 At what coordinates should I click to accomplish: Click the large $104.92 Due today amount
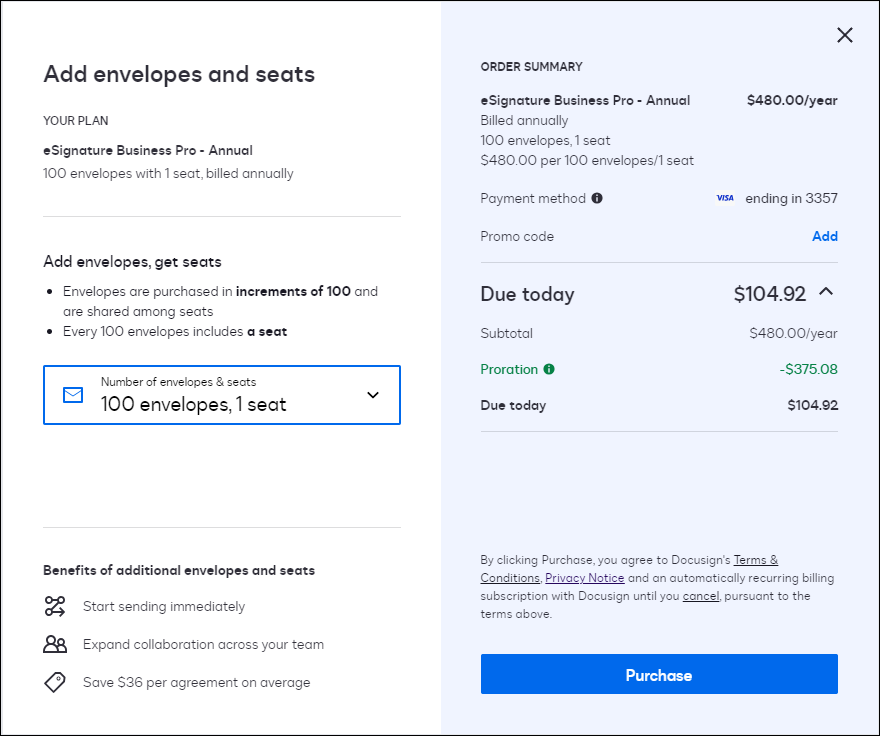click(769, 294)
